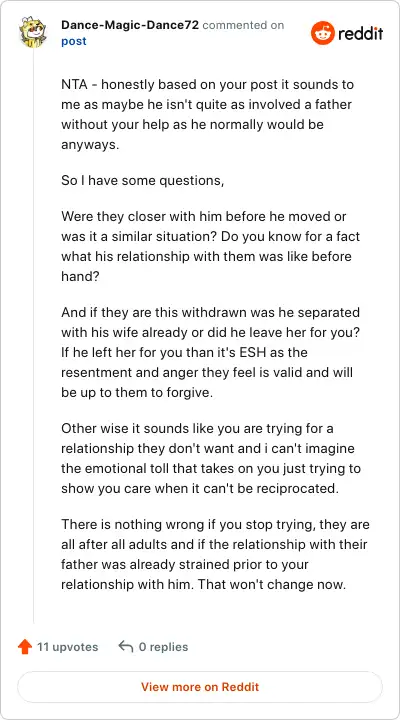Click the paragraph starting "Were they closer"

pyautogui.click(x=210, y=246)
